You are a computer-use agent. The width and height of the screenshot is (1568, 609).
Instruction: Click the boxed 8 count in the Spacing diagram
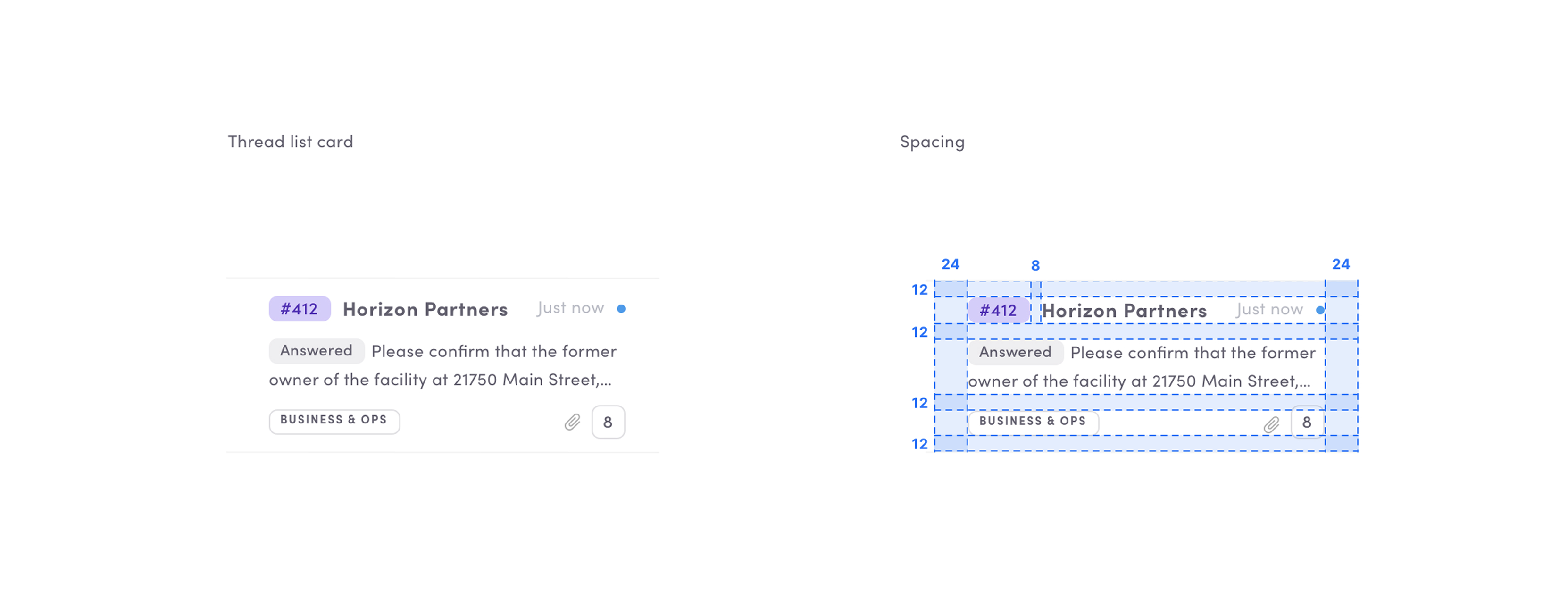coord(1306,422)
